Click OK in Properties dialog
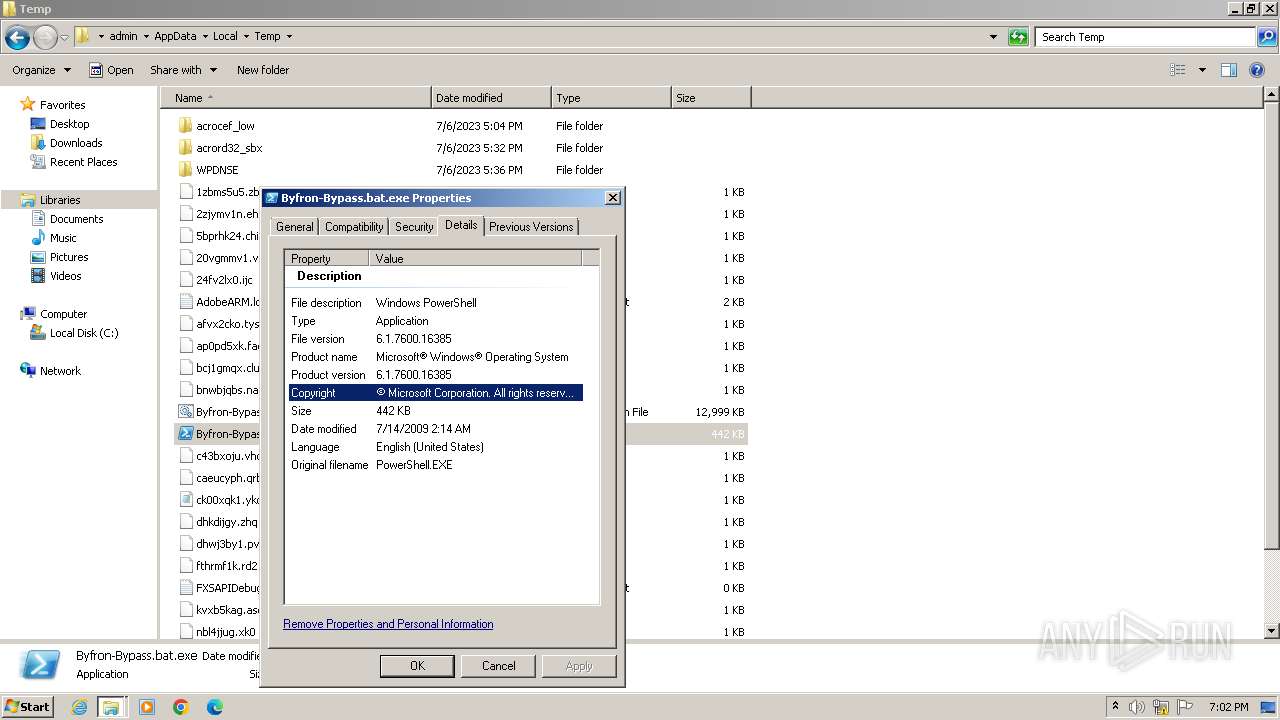Viewport: 1280px width, 720px height. (417, 666)
